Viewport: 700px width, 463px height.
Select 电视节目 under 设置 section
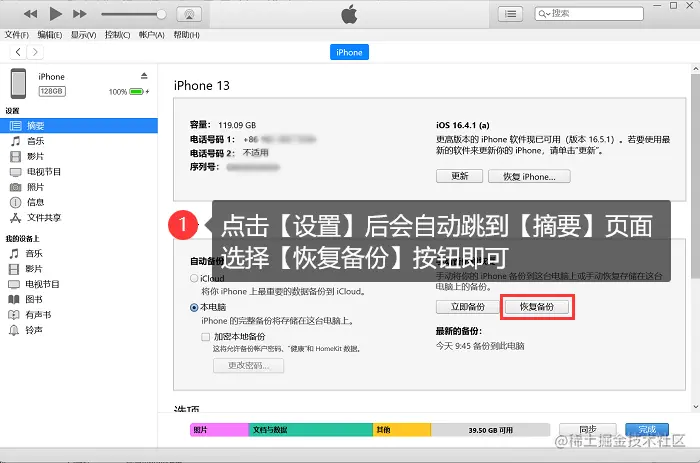click(79, 171)
